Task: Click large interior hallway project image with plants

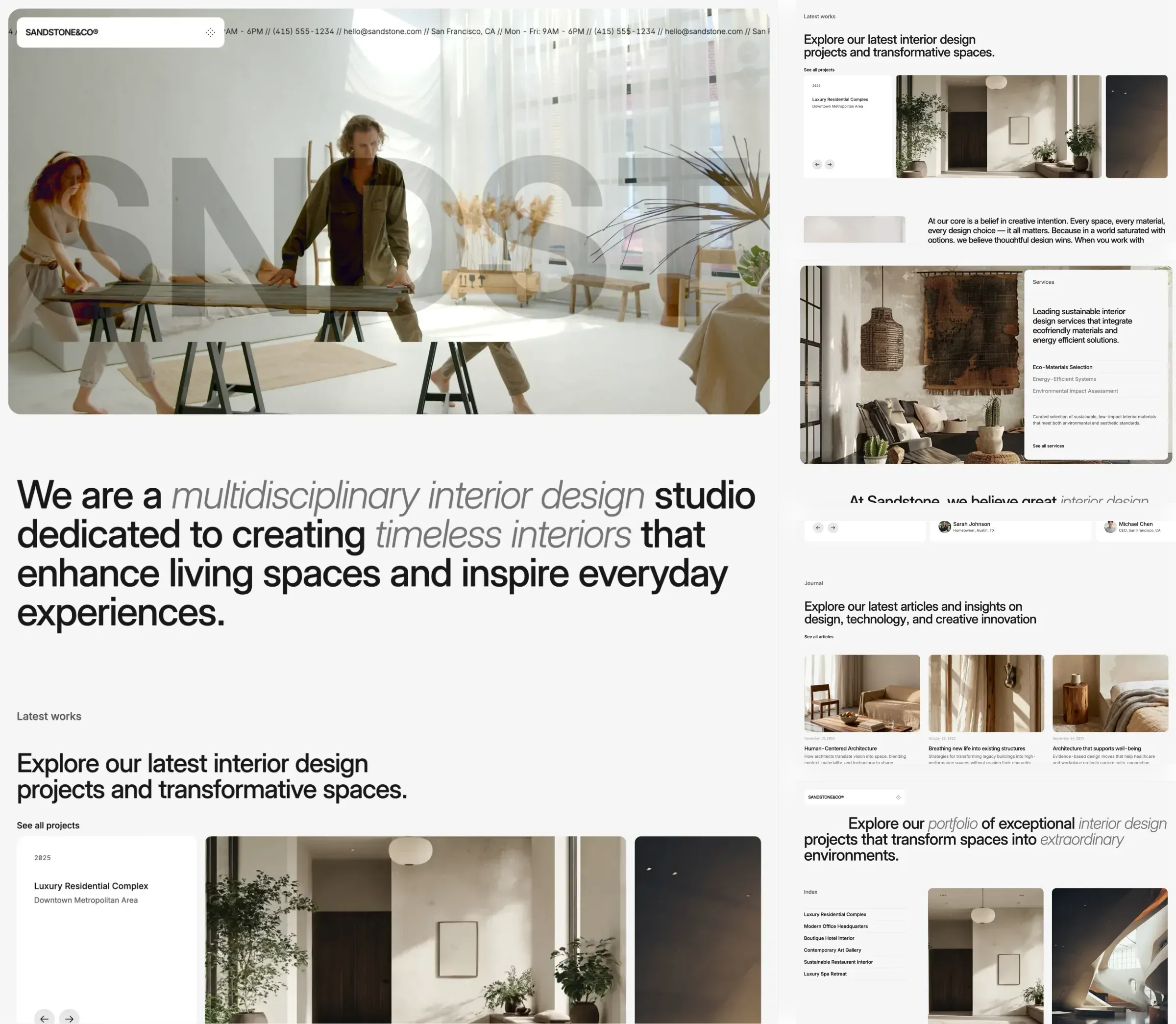Action: pyautogui.click(x=415, y=930)
